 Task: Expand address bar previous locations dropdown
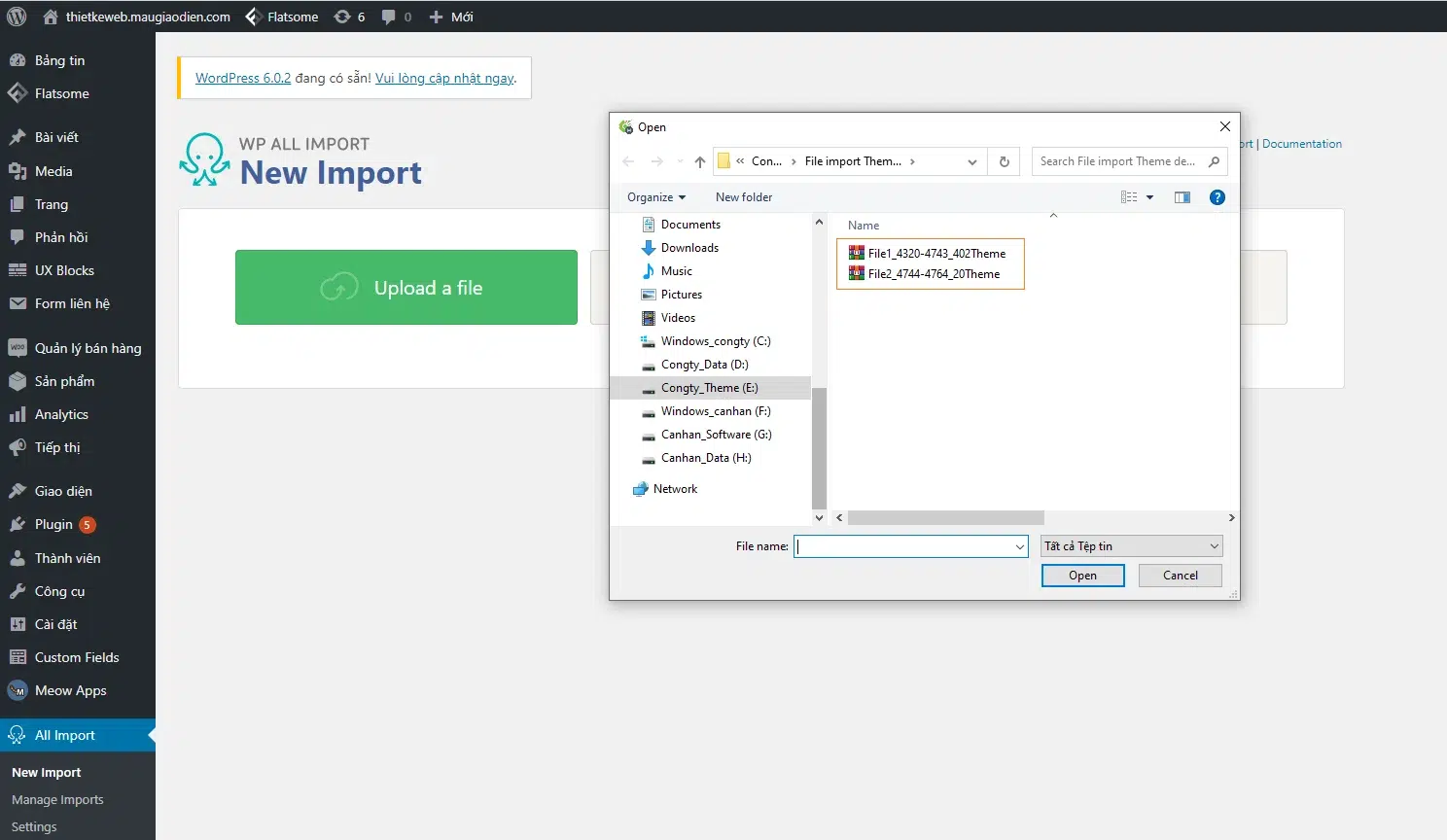(x=971, y=162)
